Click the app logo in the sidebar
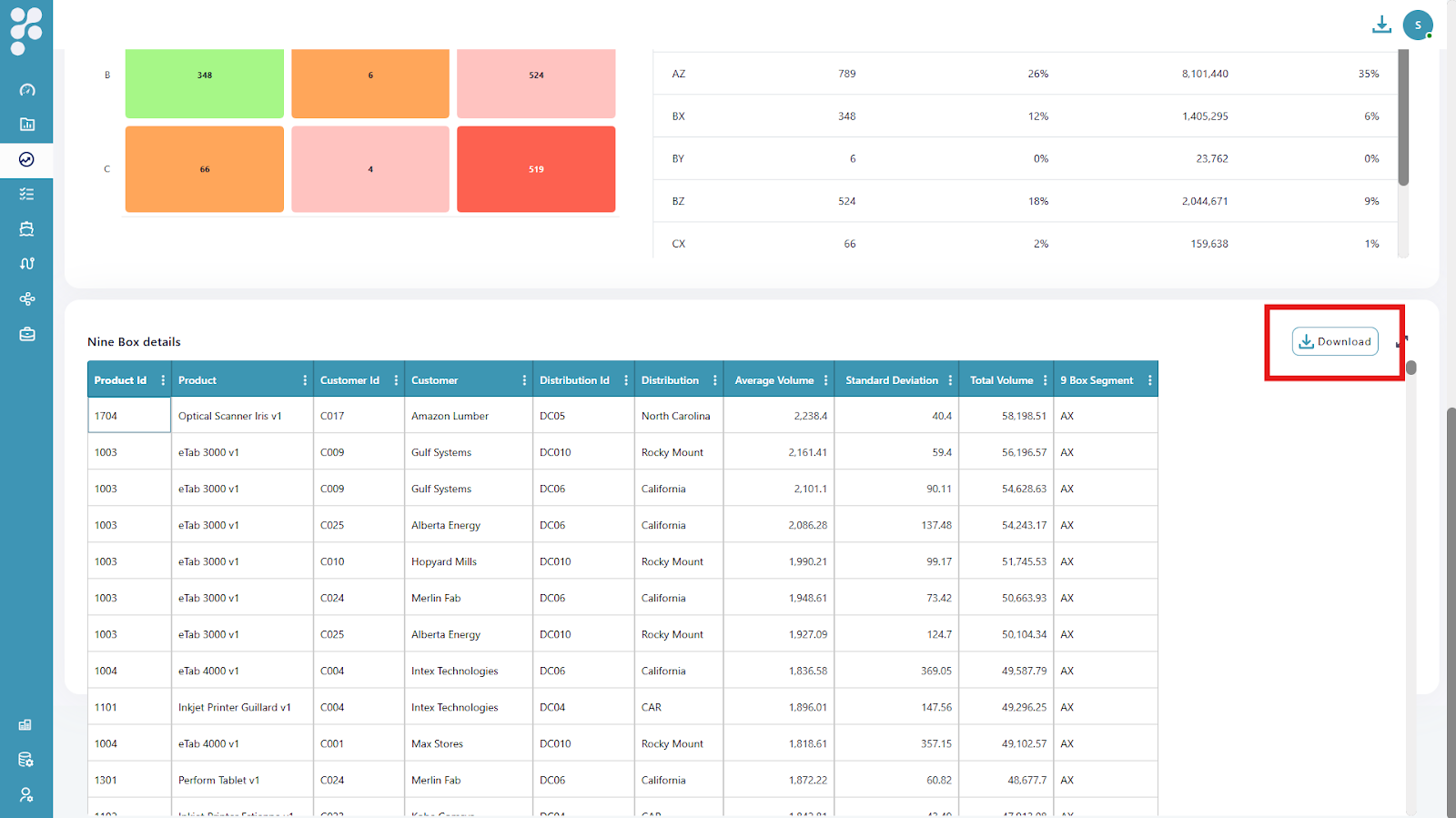The height and width of the screenshot is (818, 1456). click(26, 30)
